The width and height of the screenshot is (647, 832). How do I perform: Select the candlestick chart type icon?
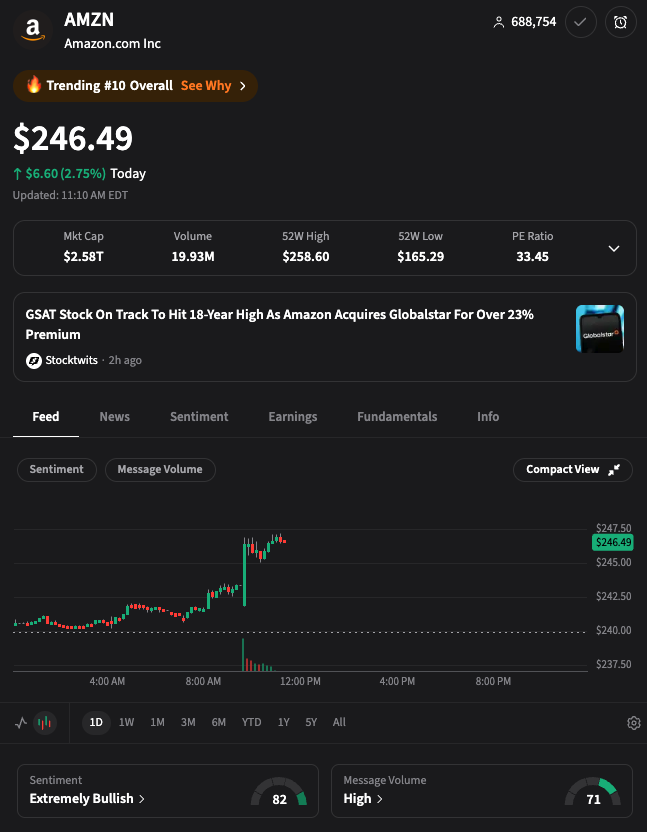click(x=45, y=723)
